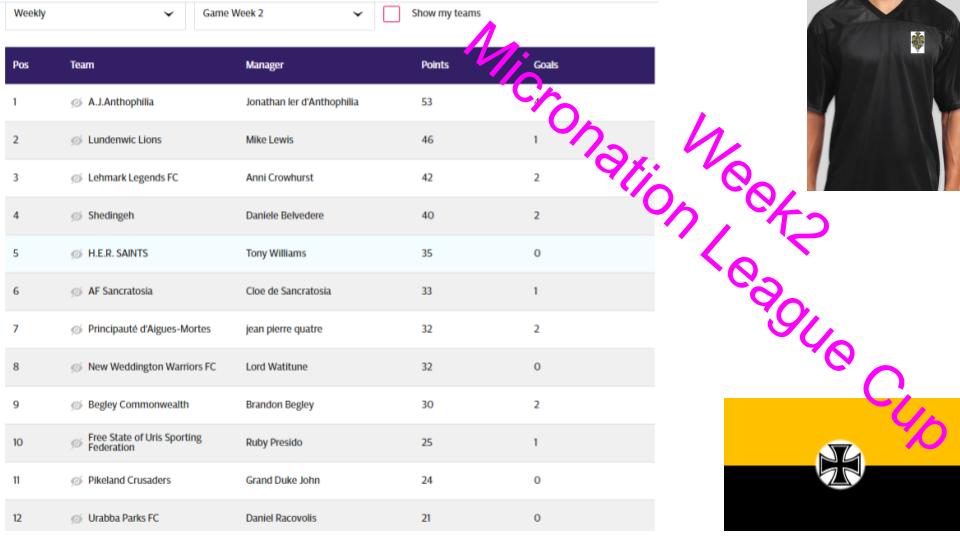Open the Principauté d'Aigues-Mortes team link

pyautogui.click(x=149, y=329)
